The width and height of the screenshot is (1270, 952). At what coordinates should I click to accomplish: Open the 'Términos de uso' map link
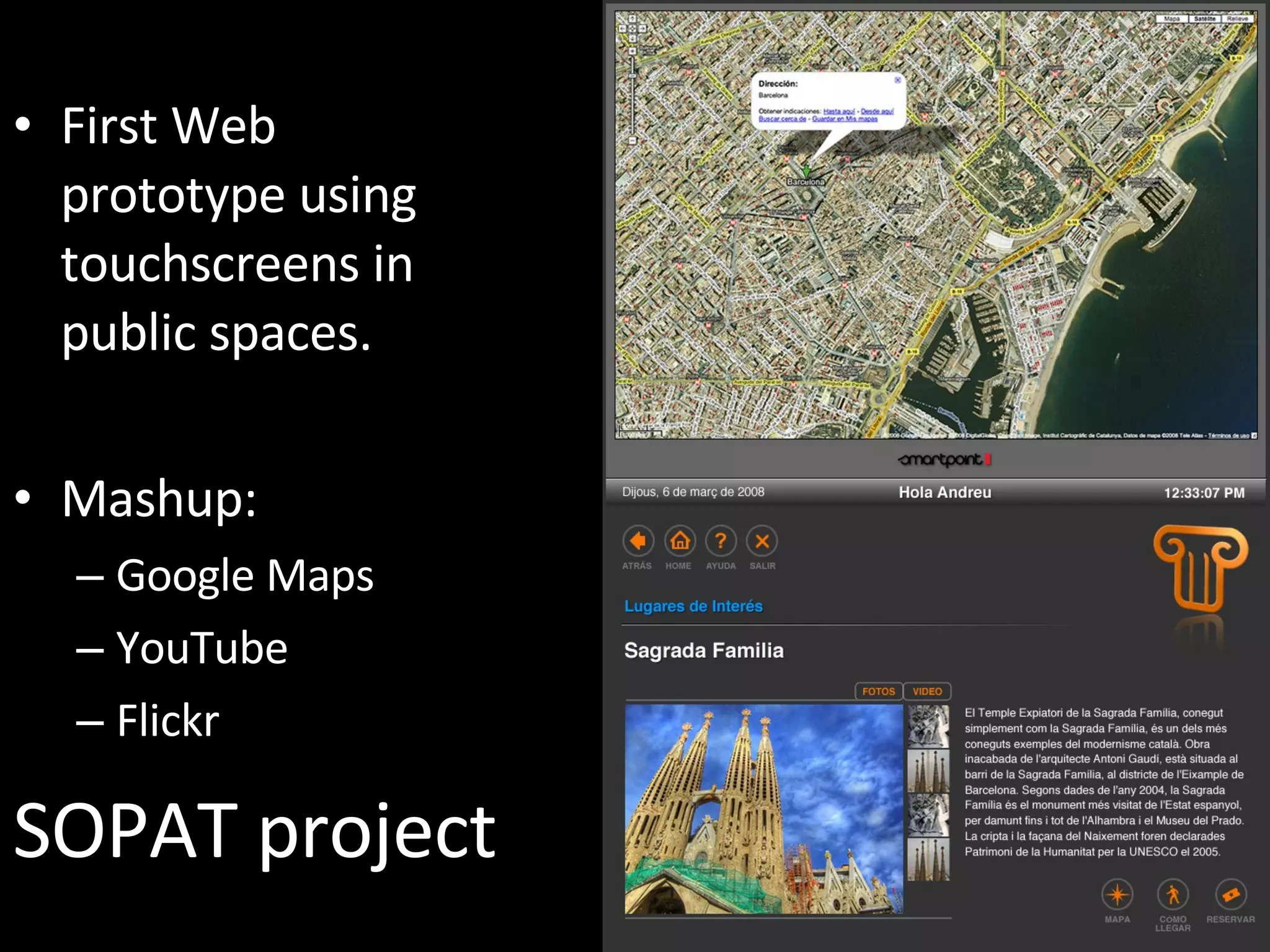coord(1228,436)
